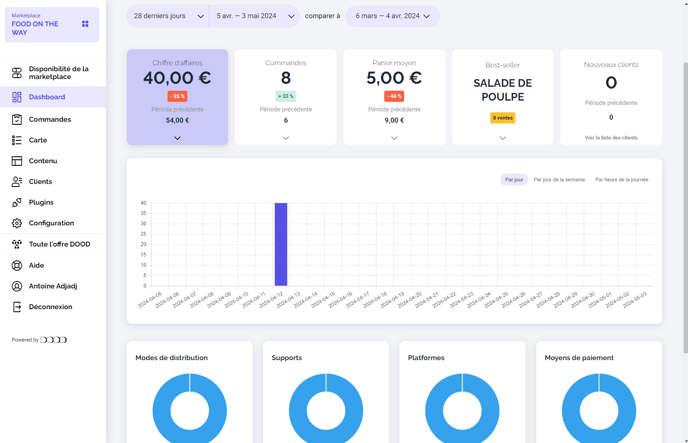Open Configuration via the gear icon

tap(17, 223)
